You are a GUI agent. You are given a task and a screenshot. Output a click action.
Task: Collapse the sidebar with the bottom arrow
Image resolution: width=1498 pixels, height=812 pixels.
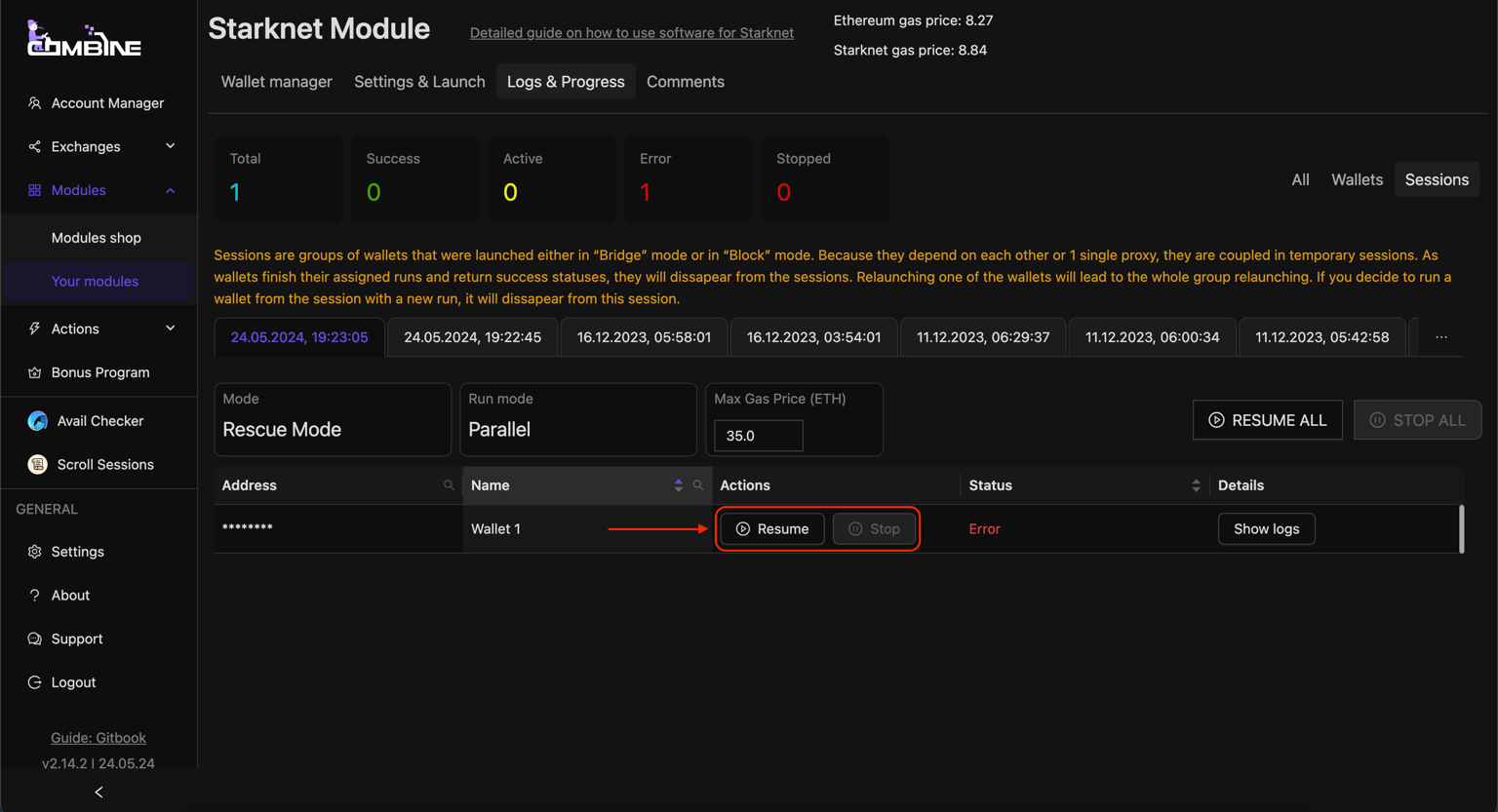point(99,793)
